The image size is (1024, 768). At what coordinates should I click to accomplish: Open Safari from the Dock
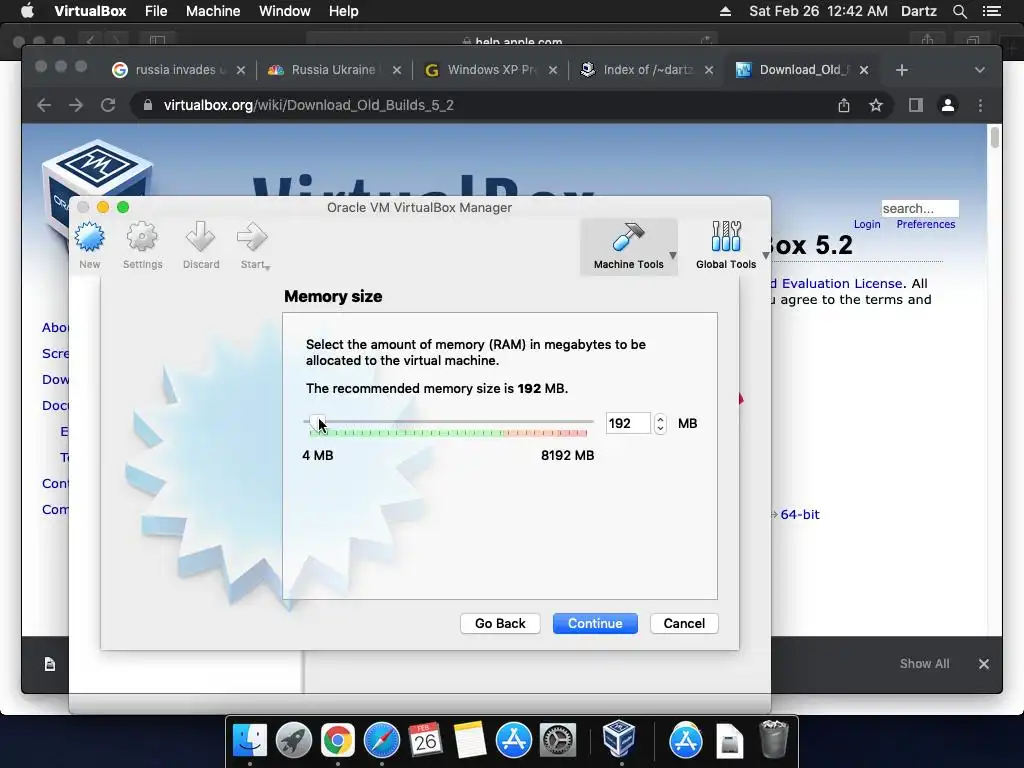[381, 740]
